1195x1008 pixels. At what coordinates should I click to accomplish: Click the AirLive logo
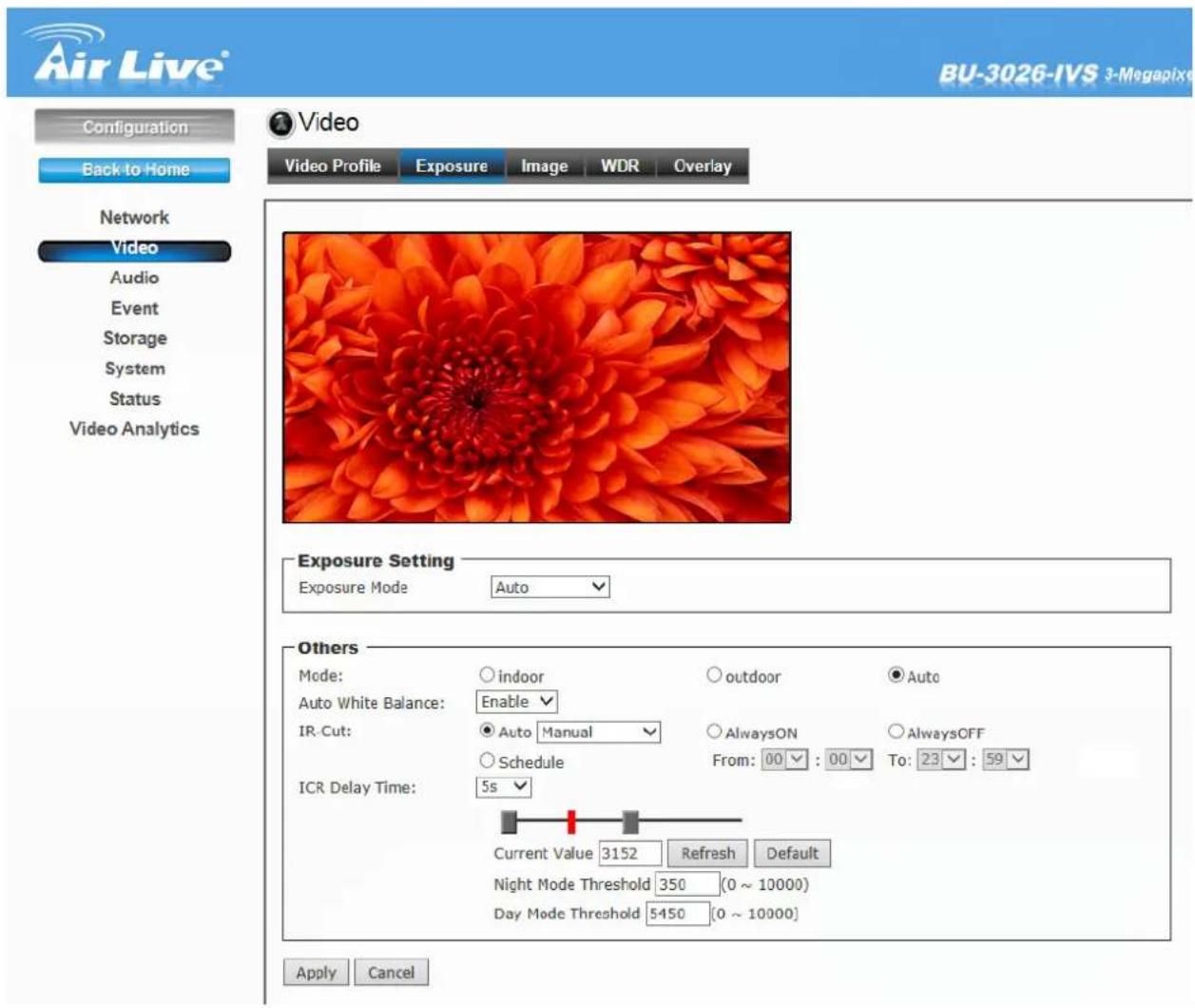coord(131,55)
